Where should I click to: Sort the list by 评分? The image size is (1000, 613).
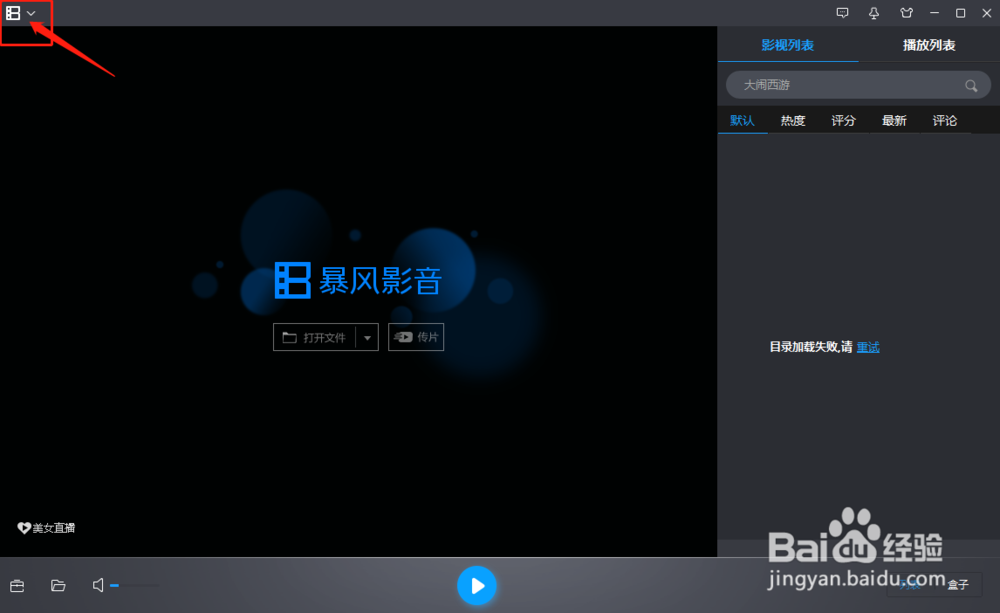tap(843, 121)
